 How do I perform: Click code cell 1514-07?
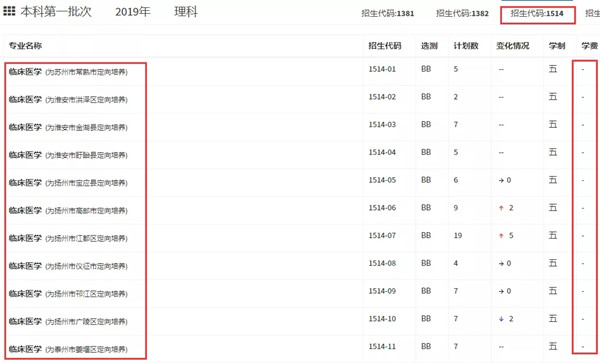pyautogui.click(x=382, y=236)
